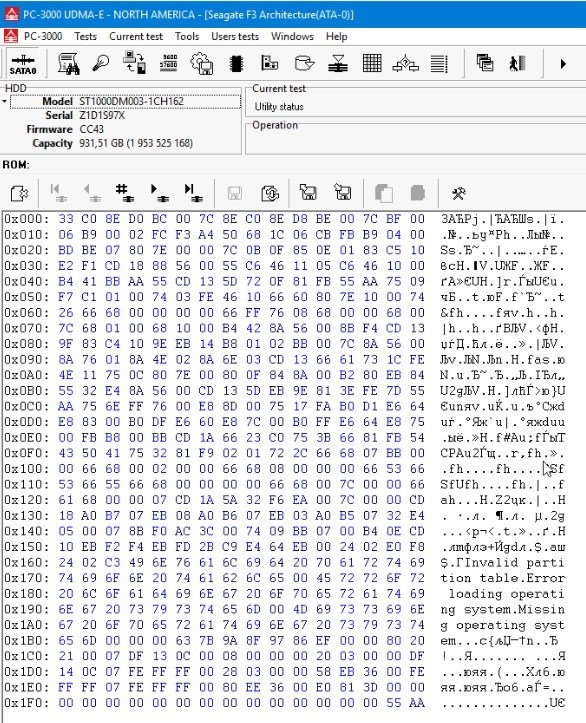
Task: Expand the HDD model dropdown arrow
Action: coord(5,101)
